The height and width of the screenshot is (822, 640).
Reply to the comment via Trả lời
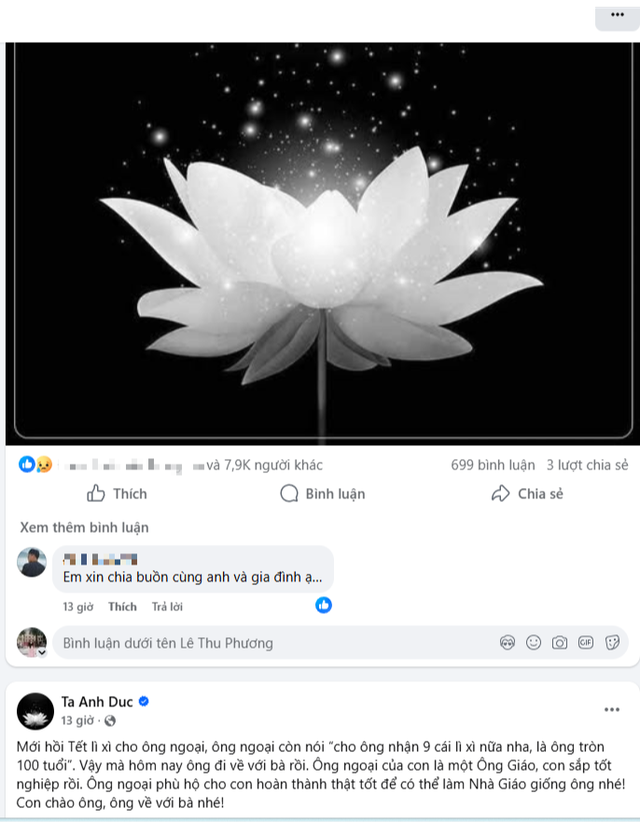tap(167, 607)
